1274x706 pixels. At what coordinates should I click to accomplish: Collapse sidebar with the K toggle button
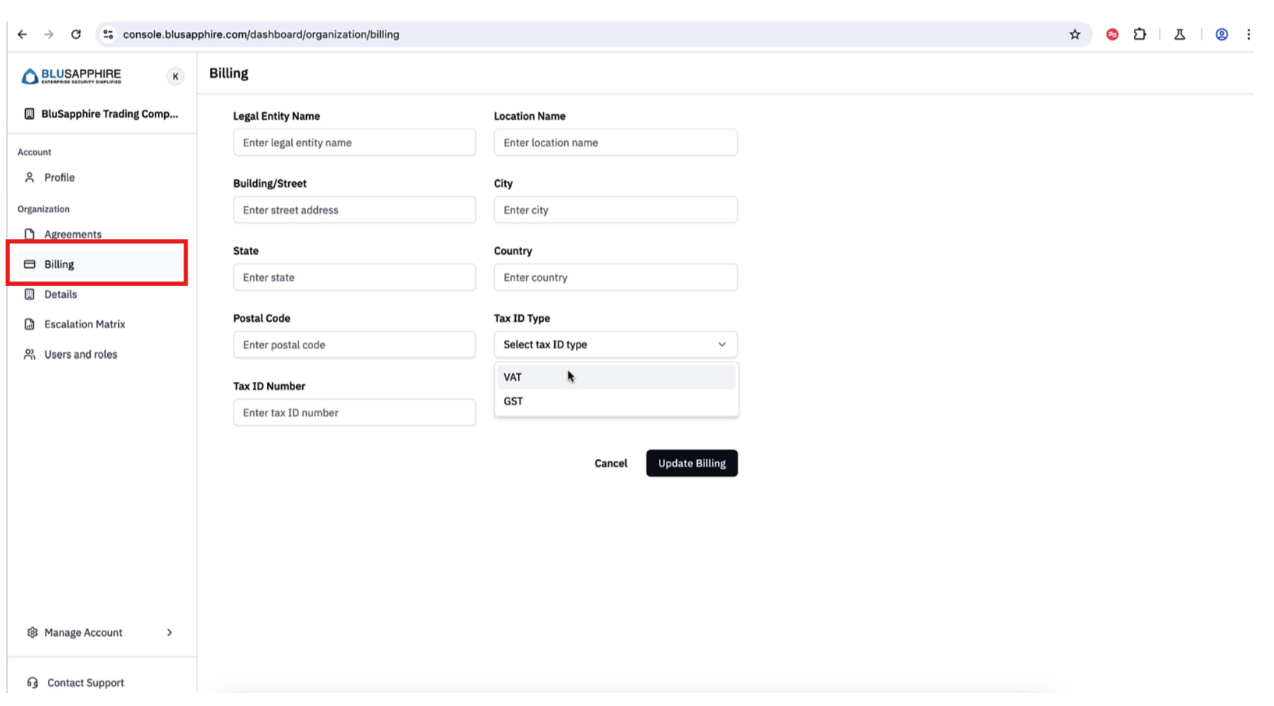click(x=175, y=76)
